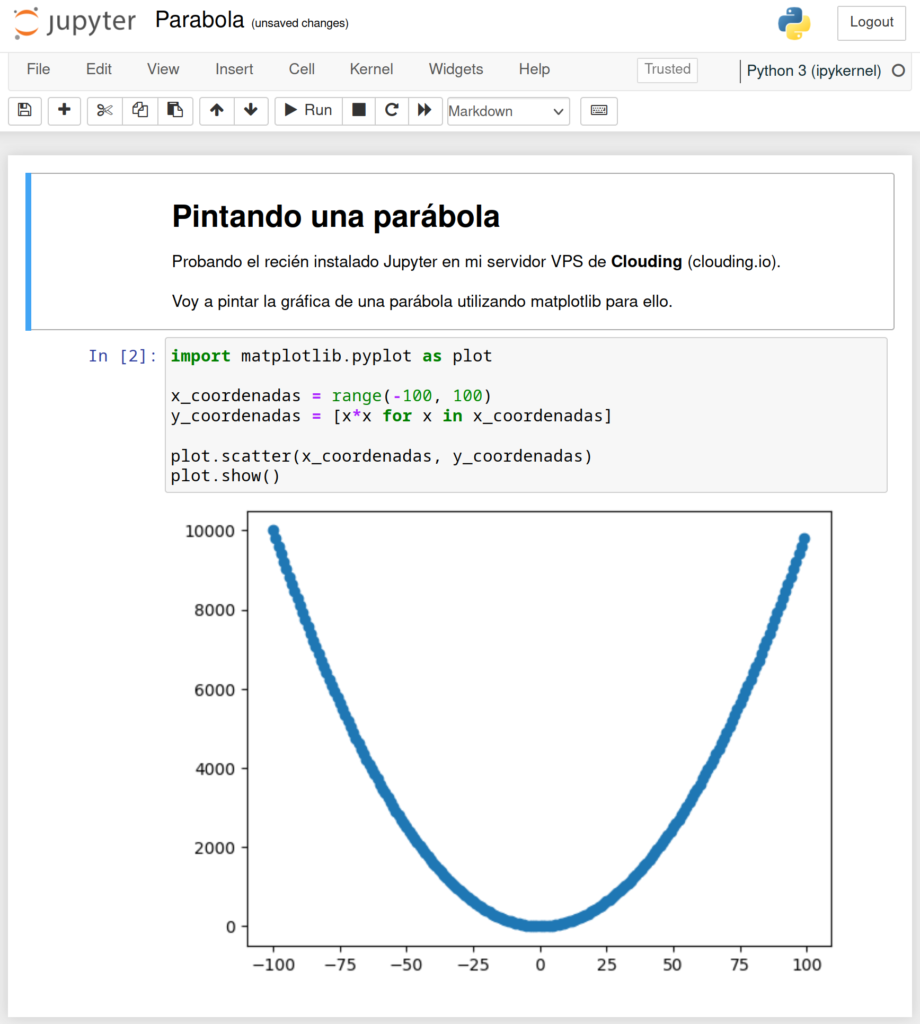Click the Python 3 (ipykernel) label
Viewport: 920px width, 1024px height.
(814, 71)
